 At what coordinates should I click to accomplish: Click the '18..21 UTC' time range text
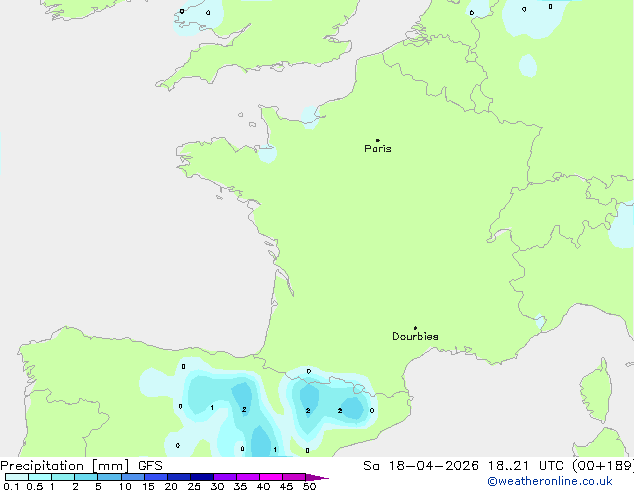(525, 466)
